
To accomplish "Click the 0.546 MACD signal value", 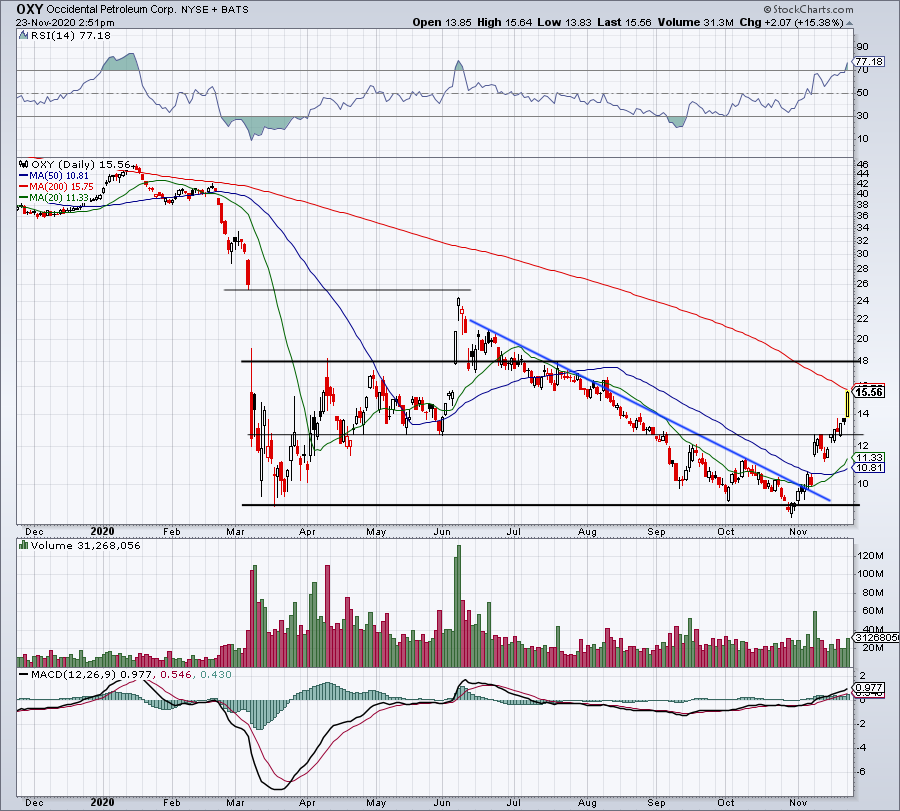I will (x=176, y=674).
